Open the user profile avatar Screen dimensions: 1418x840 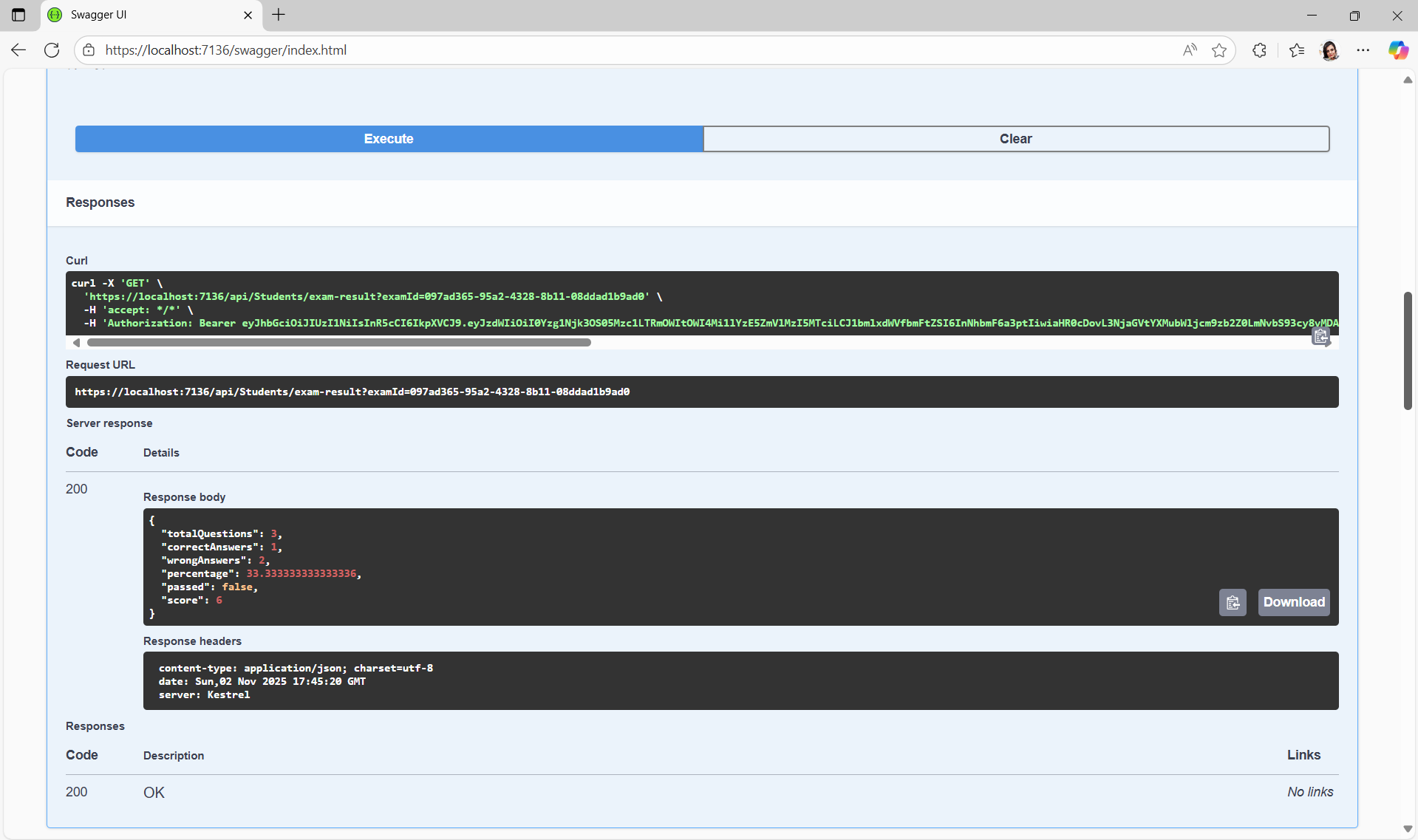pyautogui.click(x=1330, y=50)
